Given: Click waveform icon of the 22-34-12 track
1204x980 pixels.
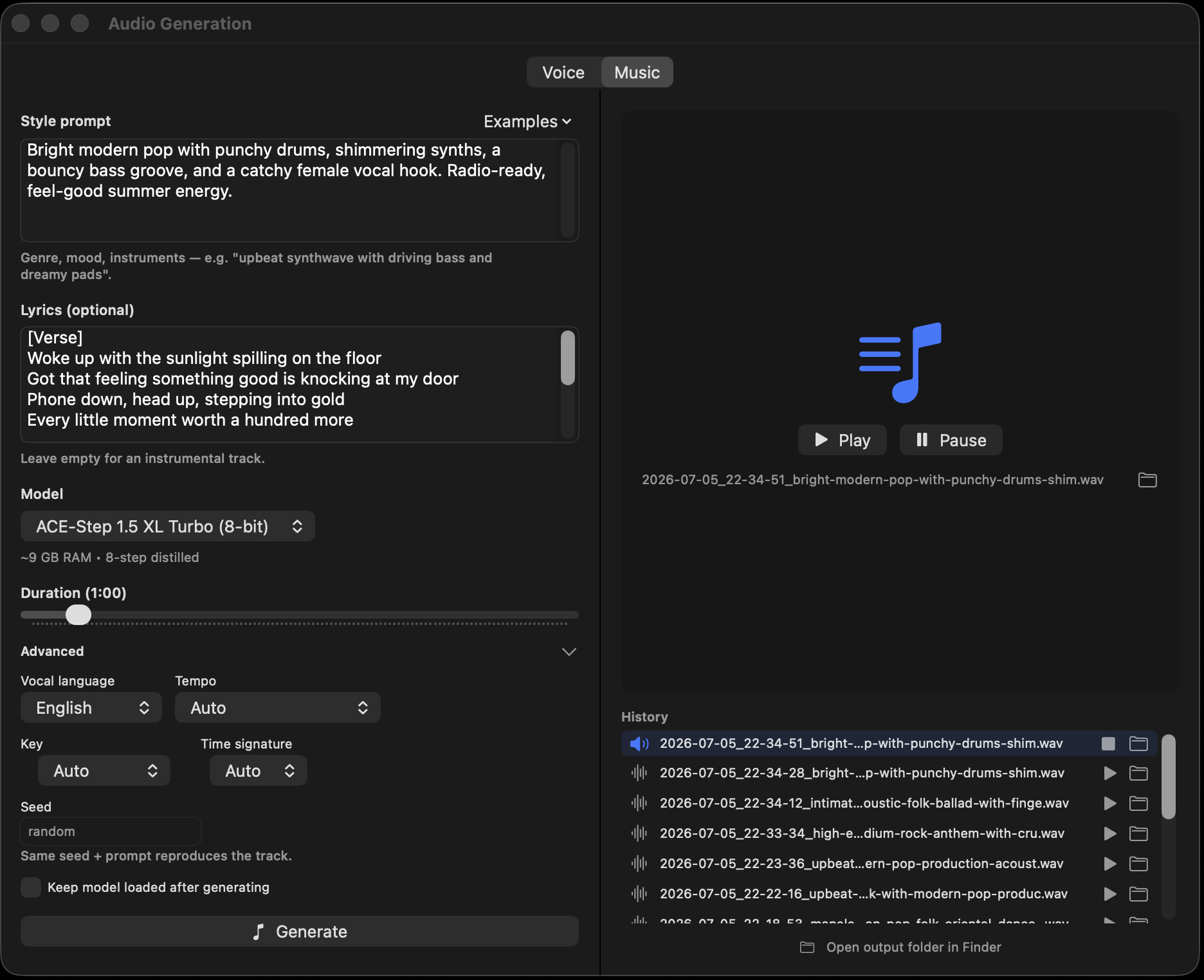Looking at the screenshot, I should (639, 803).
